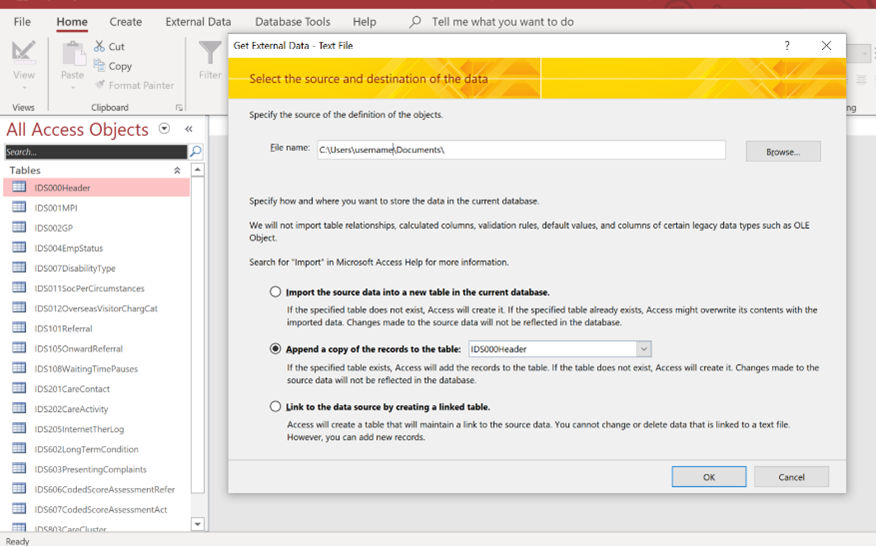The height and width of the screenshot is (546, 876).
Task: Select Link to the data source option
Action: coord(275,406)
